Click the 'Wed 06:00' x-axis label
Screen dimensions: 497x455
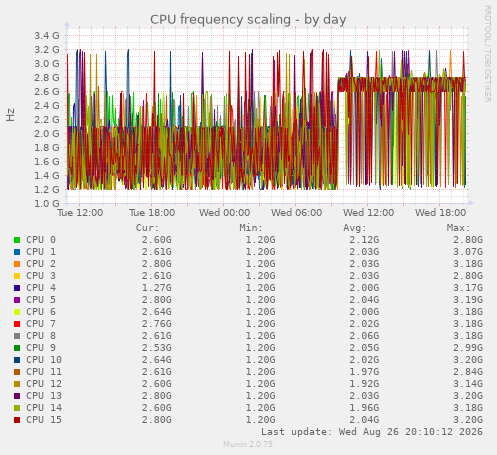[296, 213]
